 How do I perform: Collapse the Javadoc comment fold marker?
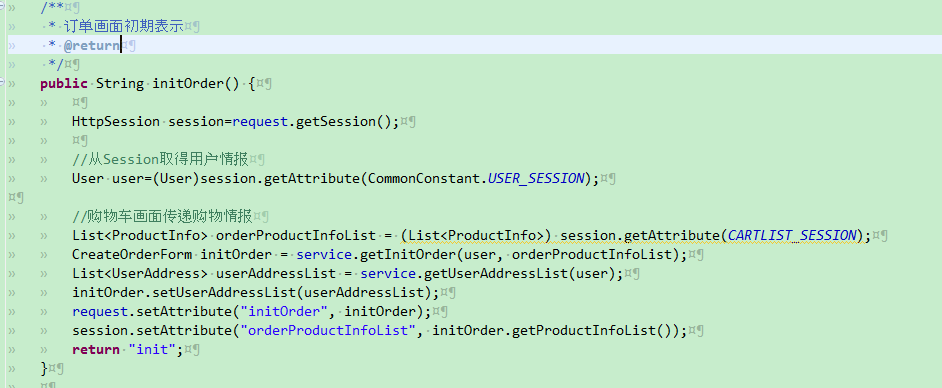click(x=2, y=5)
